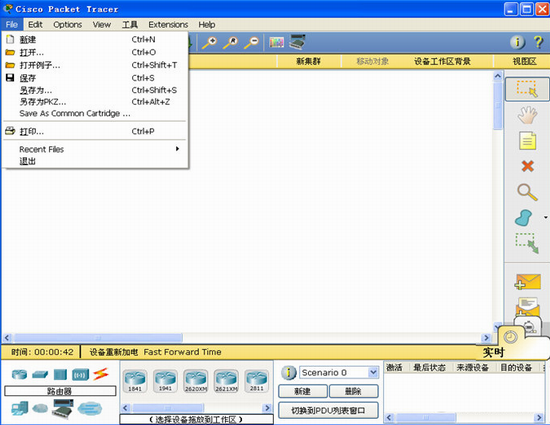Viewport: 550px width, 425px height.
Task: Click the 设备重新加电 button
Action: [x=113, y=352]
